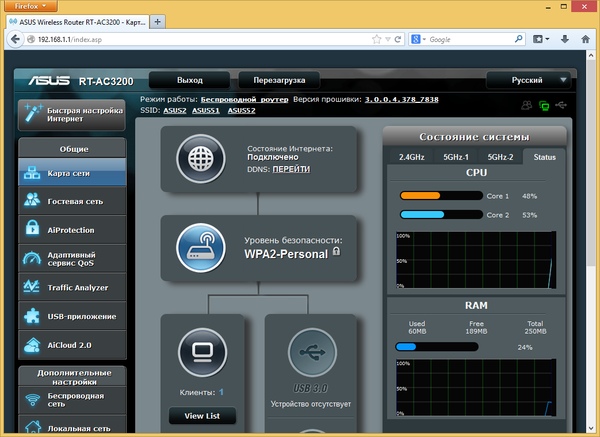Image resolution: width=600 pixels, height=437 pixels.
Task: Click the RAM usage progress bar
Action: pyautogui.click(x=437, y=347)
